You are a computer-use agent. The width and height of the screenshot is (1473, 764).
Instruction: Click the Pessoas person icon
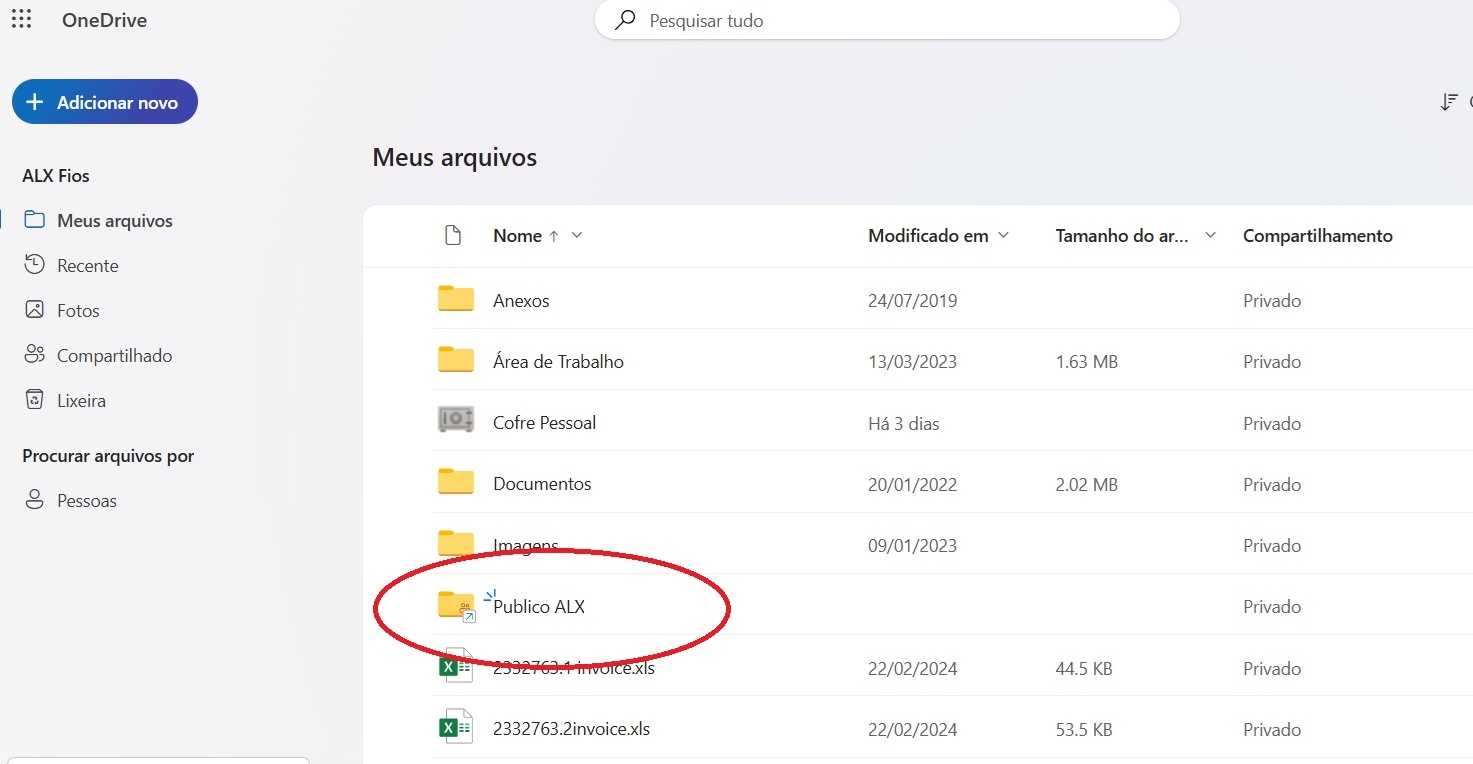tap(35, 500)
